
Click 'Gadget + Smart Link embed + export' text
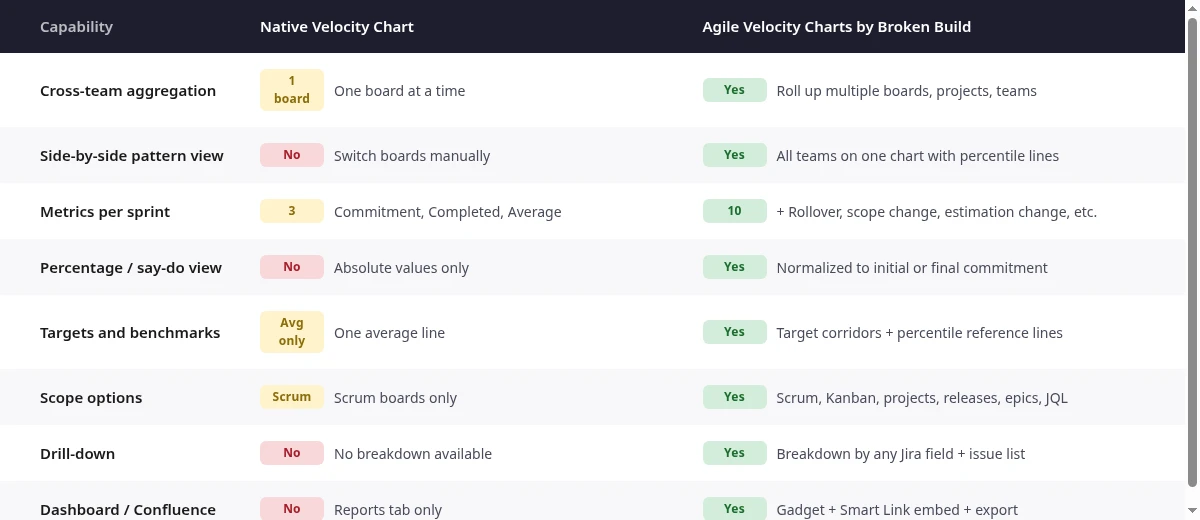(x=897, y=510)
